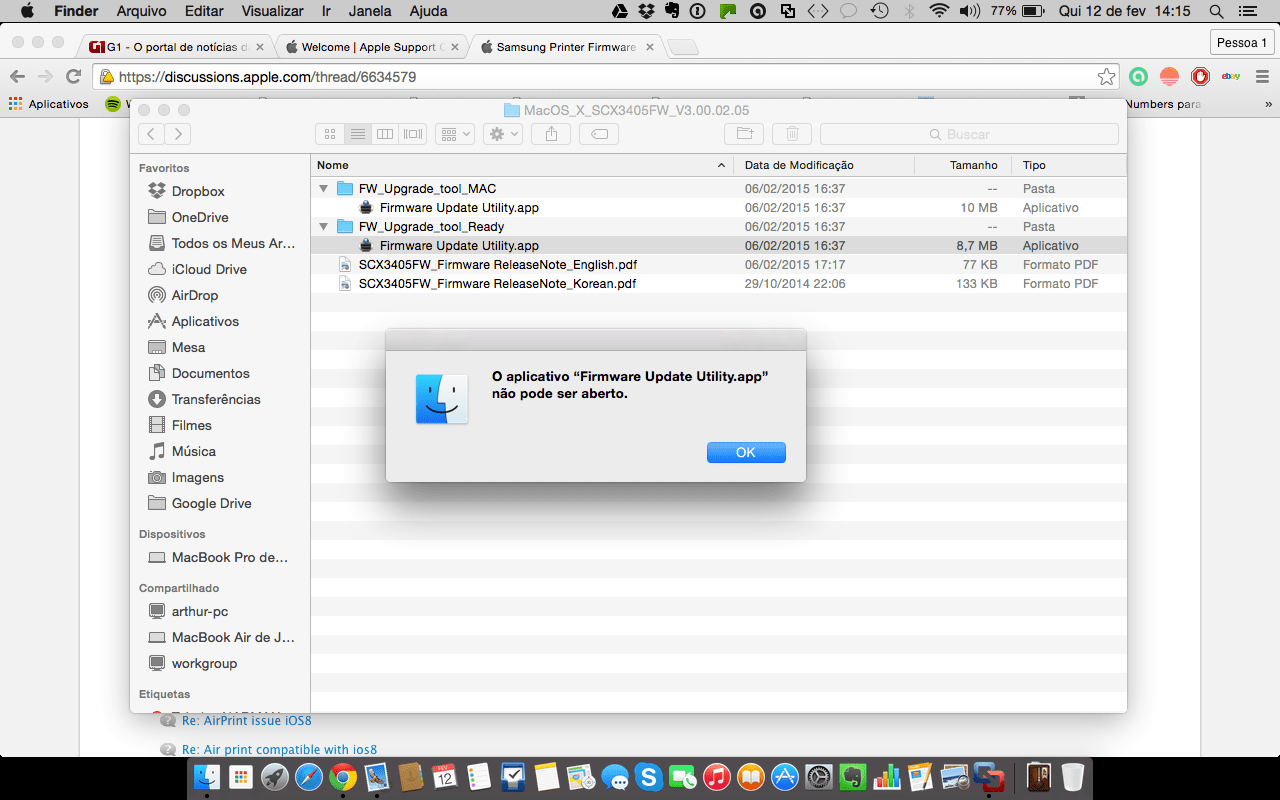Select workgroup in Finder sidebar
This screenshot has height=800, width=1280.
[x=203, y=663]
